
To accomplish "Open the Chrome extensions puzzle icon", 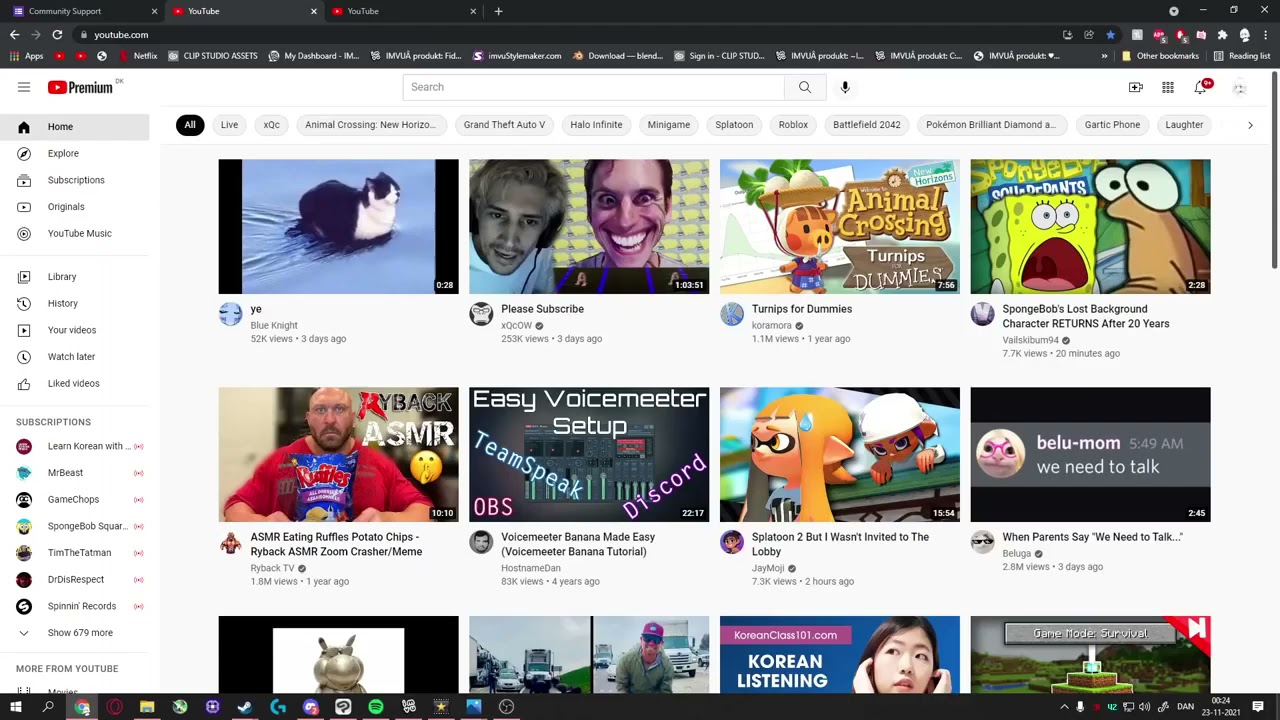I will click(1222, 35).
